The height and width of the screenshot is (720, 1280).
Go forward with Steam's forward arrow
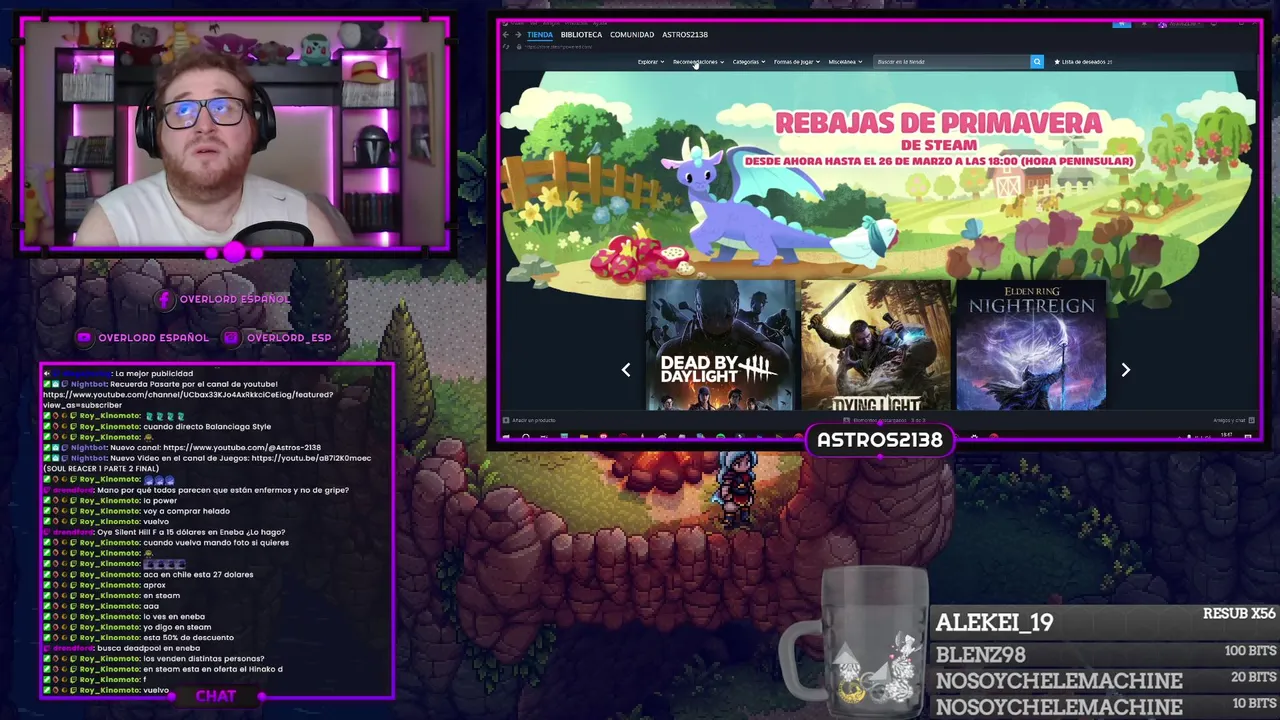(518, 34)
